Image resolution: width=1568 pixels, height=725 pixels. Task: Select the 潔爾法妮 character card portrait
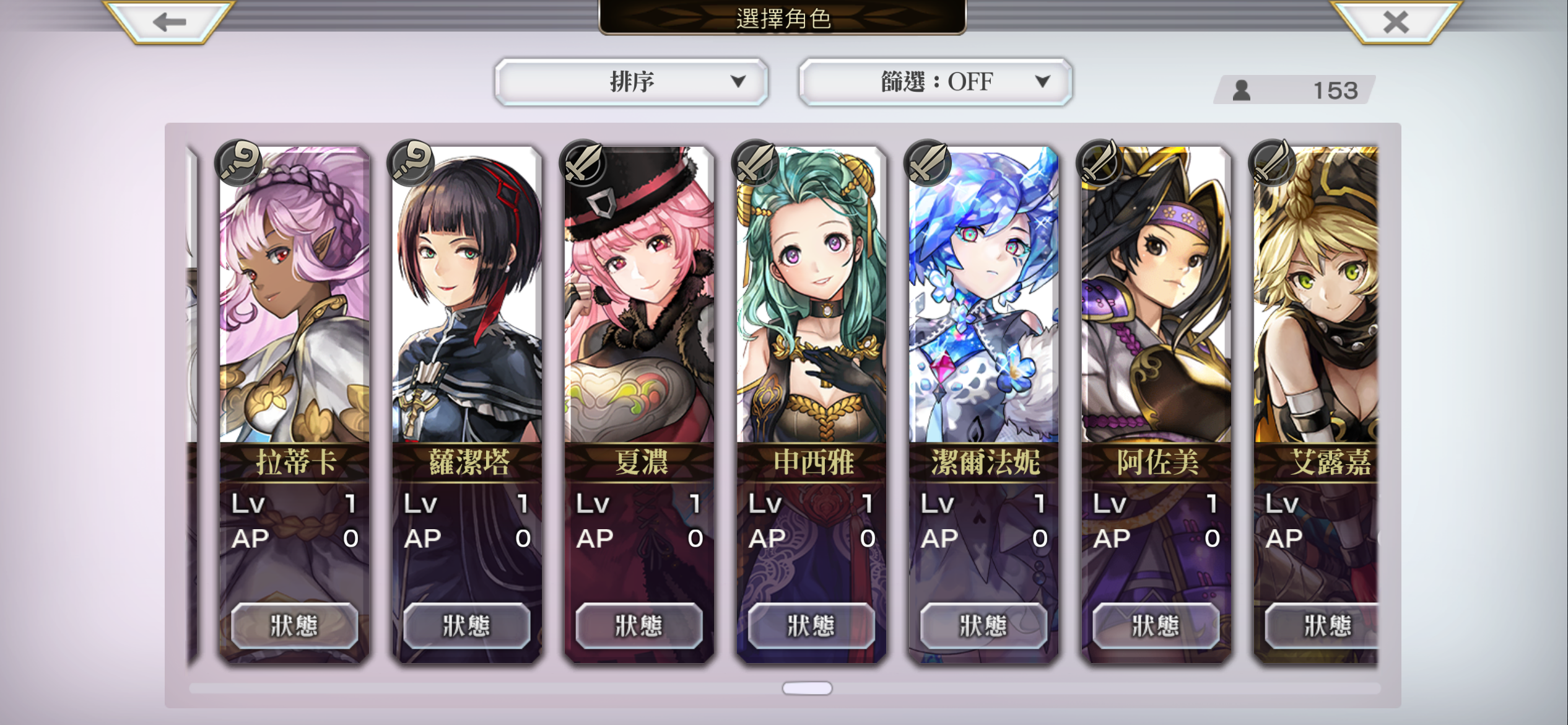coord(983,294)
